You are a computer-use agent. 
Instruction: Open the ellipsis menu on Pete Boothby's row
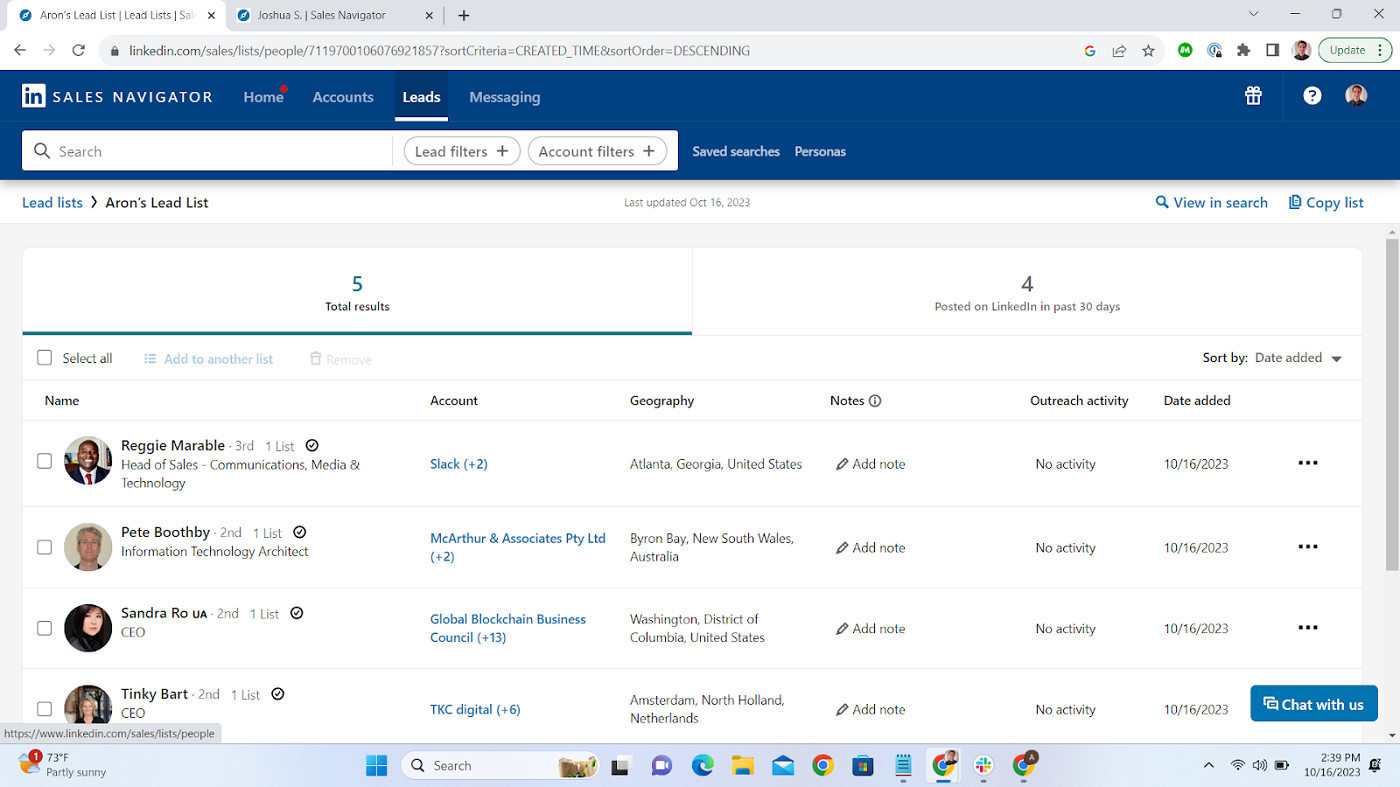coord(1308,546)
